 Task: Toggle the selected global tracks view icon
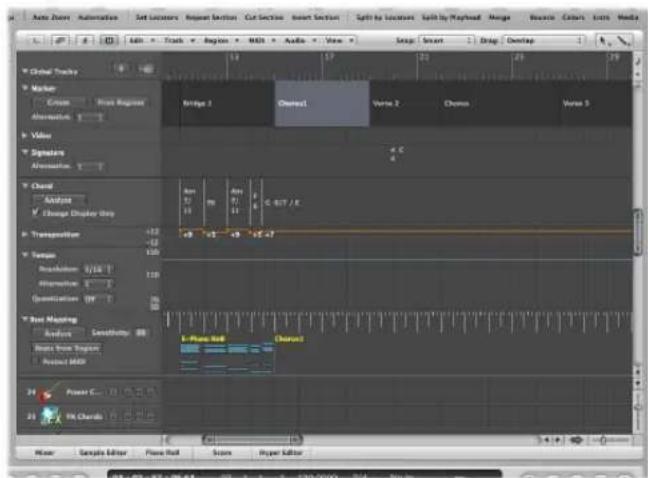109,40
